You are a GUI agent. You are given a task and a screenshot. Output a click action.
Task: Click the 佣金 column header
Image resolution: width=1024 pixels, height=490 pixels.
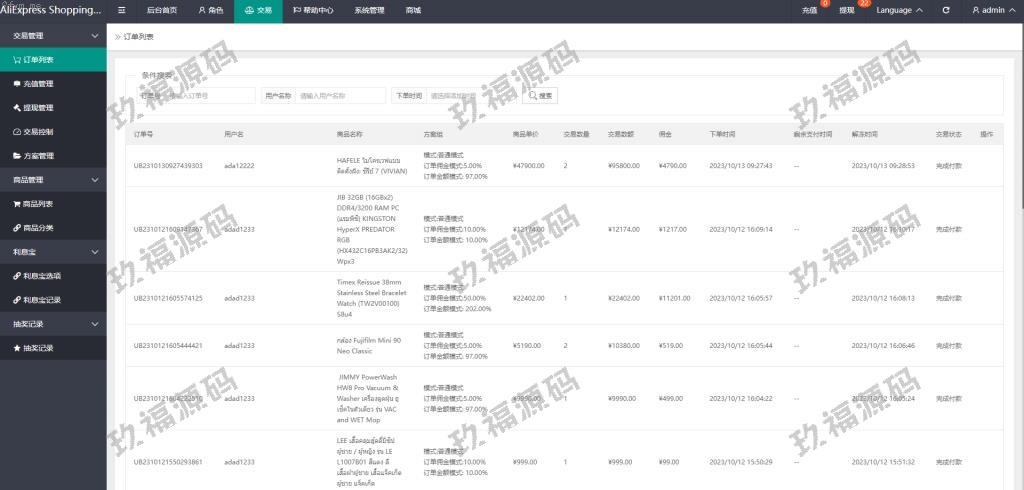665,134
